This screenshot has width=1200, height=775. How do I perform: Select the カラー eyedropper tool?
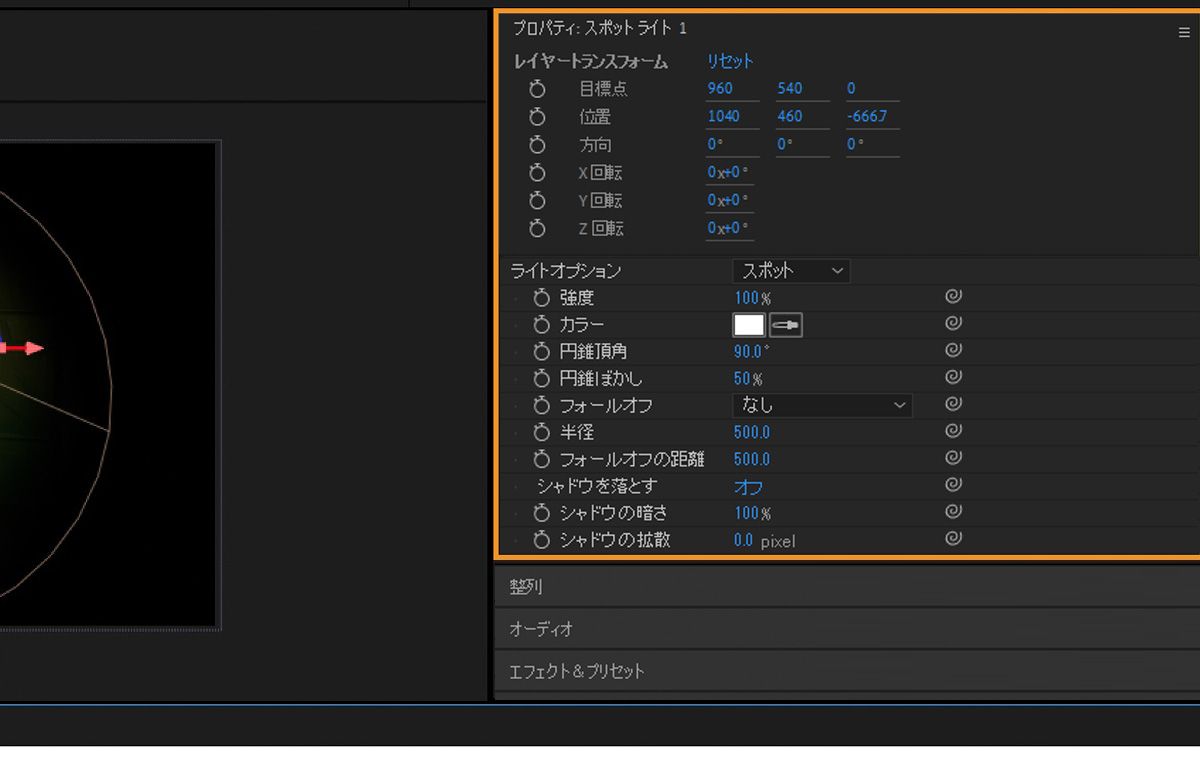point(786,324)
